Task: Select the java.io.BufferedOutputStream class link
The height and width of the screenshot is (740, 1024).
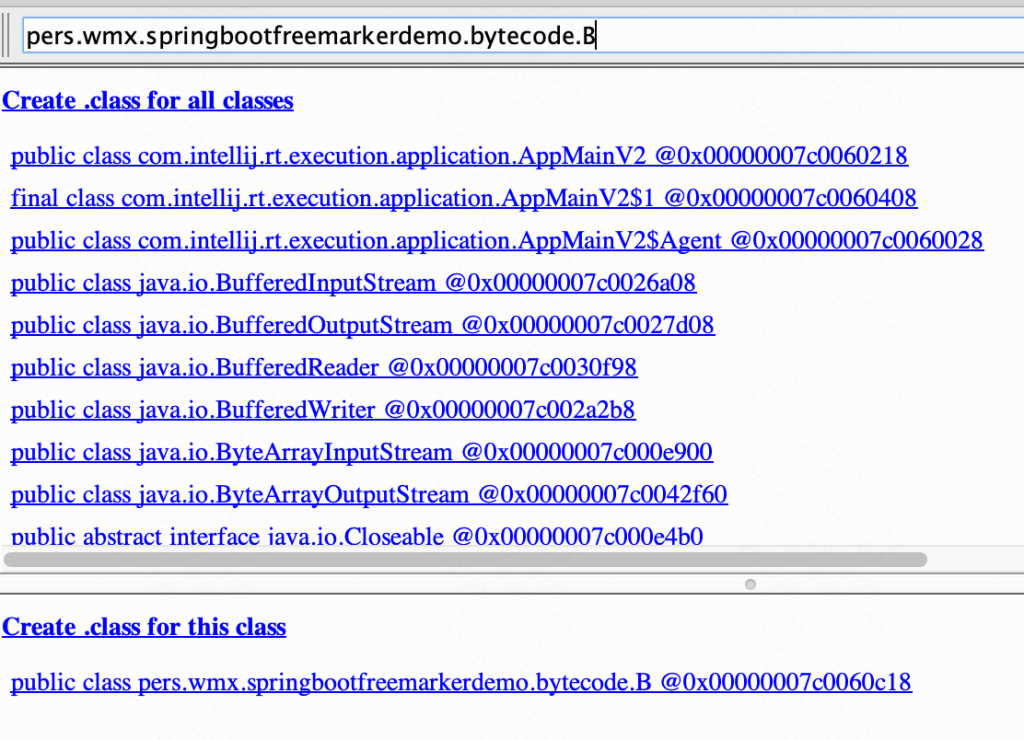Action: pos(362,326)
